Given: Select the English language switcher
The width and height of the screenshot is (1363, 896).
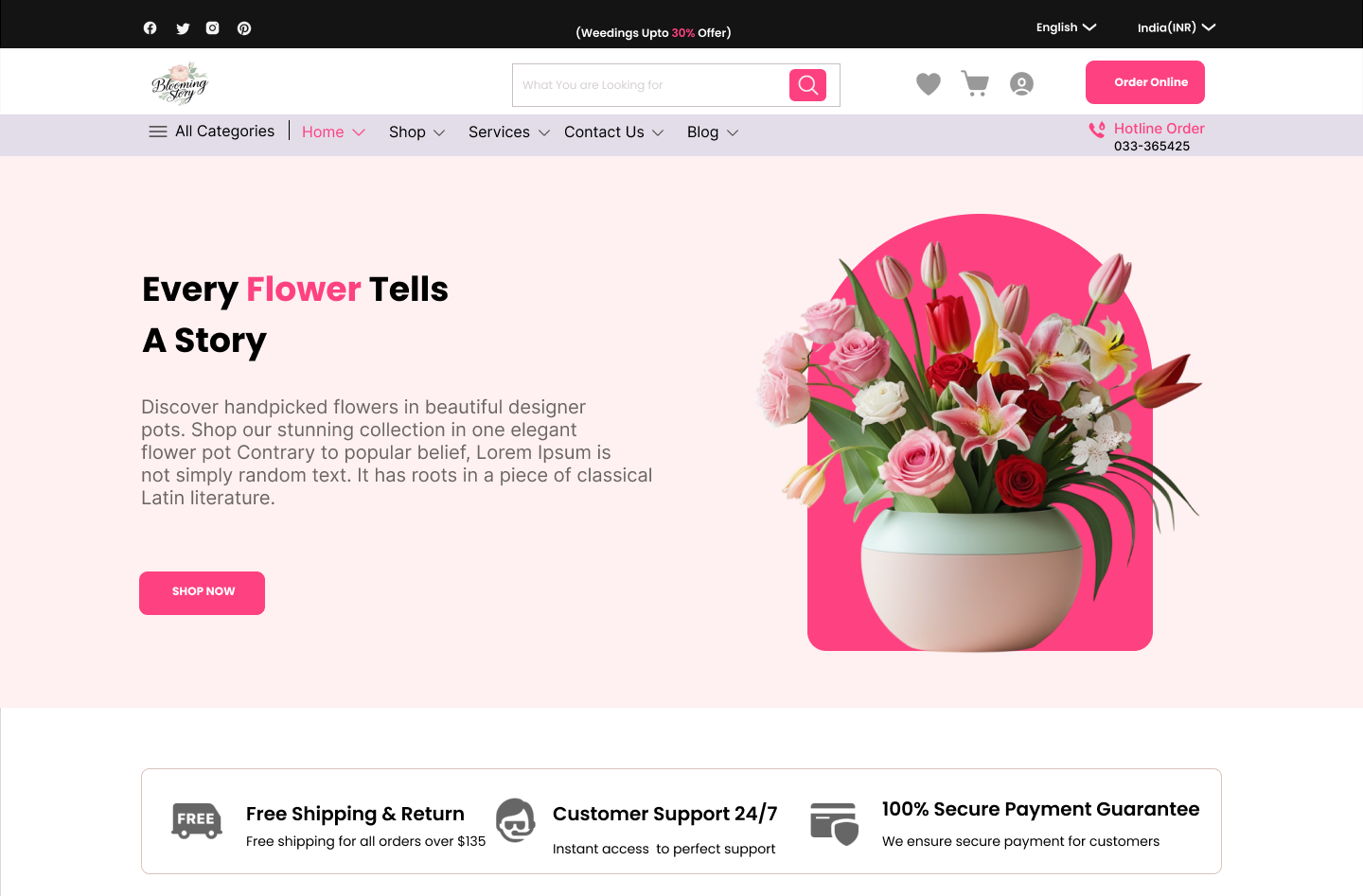Looking at the screenshot, I should [1065, 27].
